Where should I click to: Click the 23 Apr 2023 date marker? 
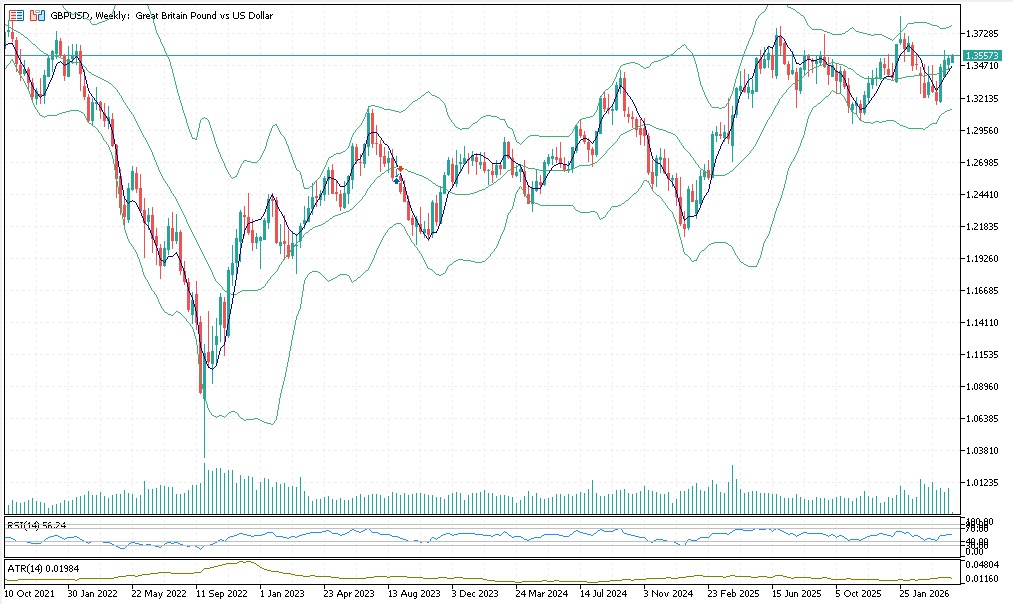[x=347, y=593]
